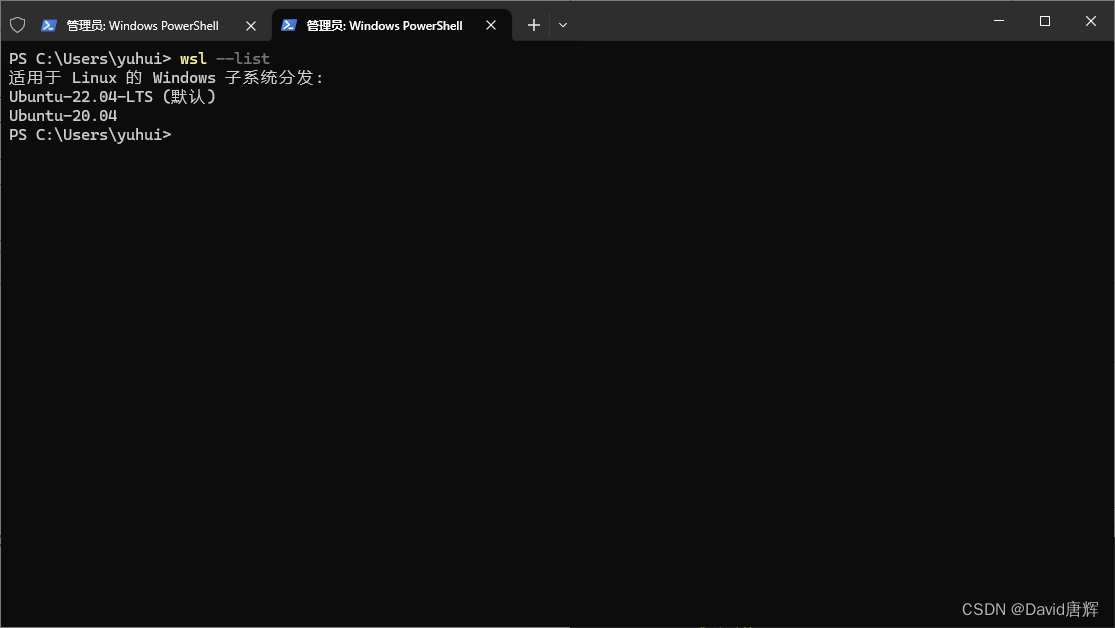Maximize the terminal window
This screenshot has height=628, width=1115.
[1045, 21]
